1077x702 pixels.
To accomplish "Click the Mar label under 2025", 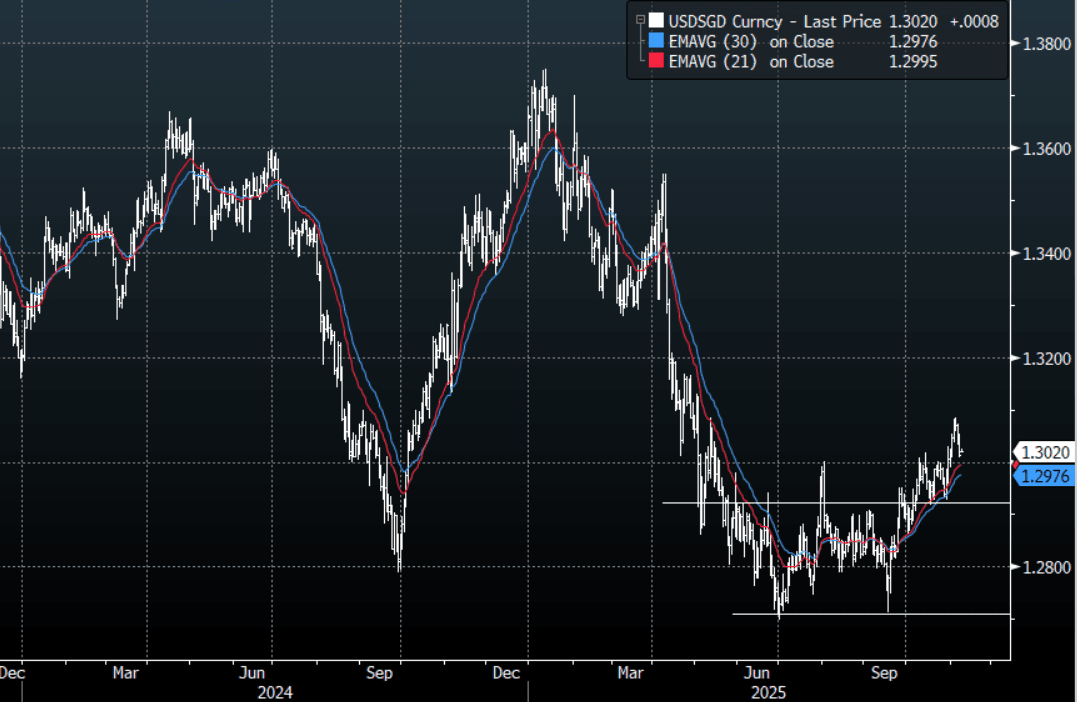I will (630, 673).
